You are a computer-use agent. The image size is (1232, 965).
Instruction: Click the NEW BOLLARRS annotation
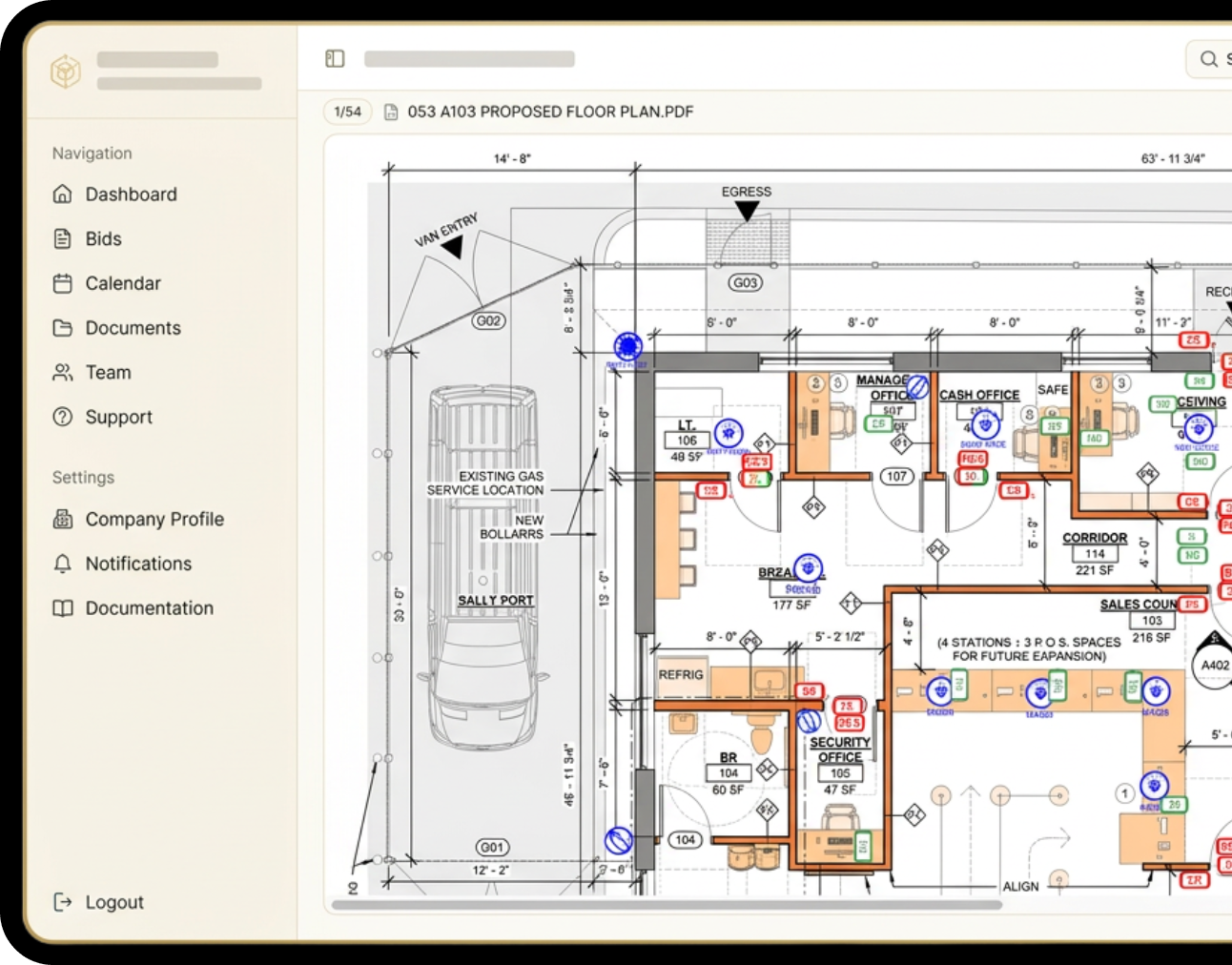[x=512, y=527]
